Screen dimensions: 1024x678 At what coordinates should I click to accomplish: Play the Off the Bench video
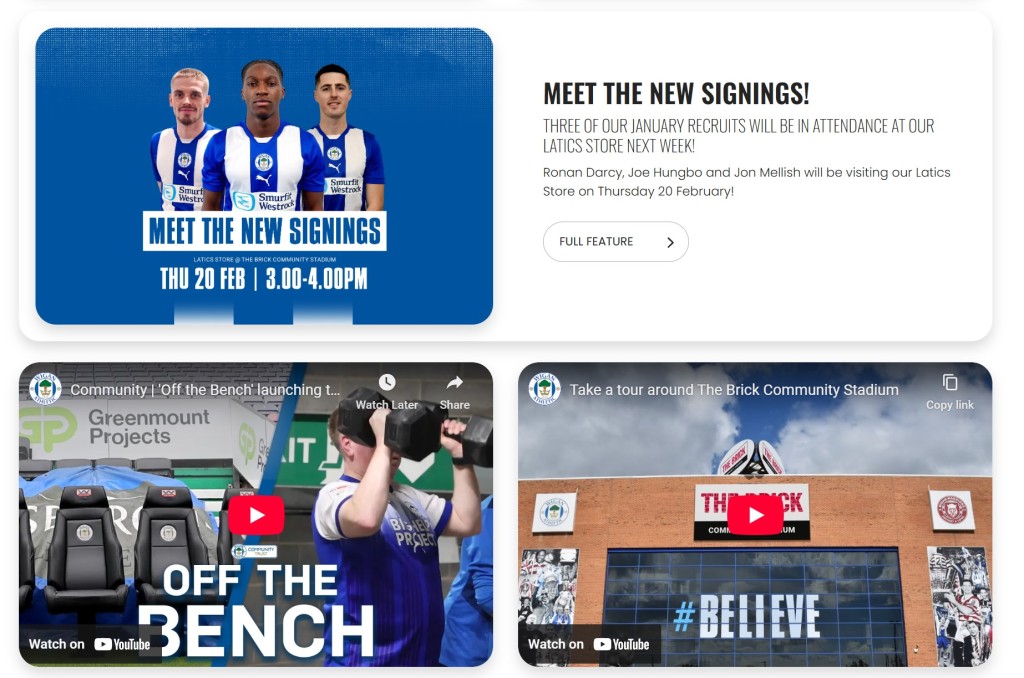[256, 515]
